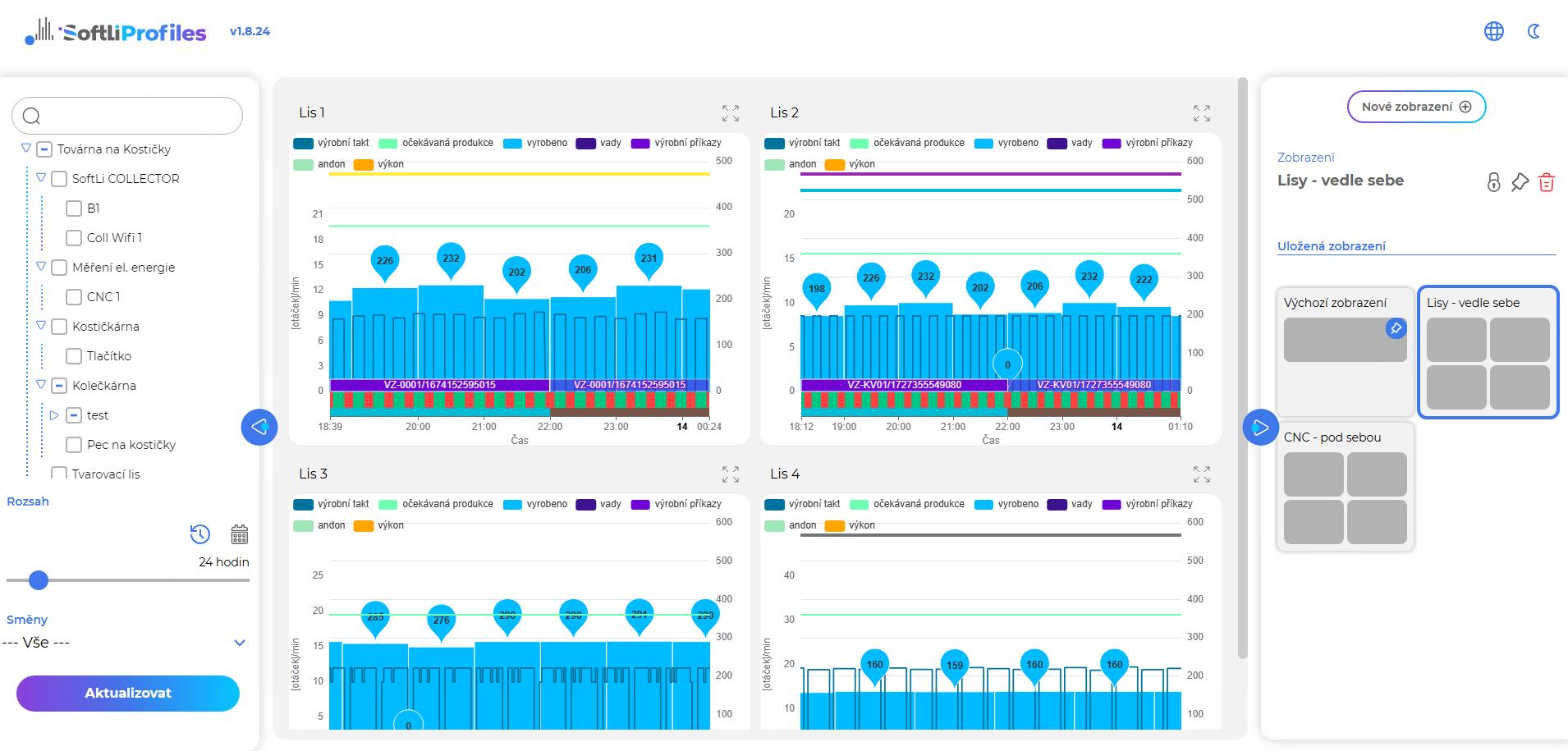Viewport: 1568px width, 751px height.
Task: Collapse the right panel arrow button
Action: pyautogui.click(x=1261, y=427)
